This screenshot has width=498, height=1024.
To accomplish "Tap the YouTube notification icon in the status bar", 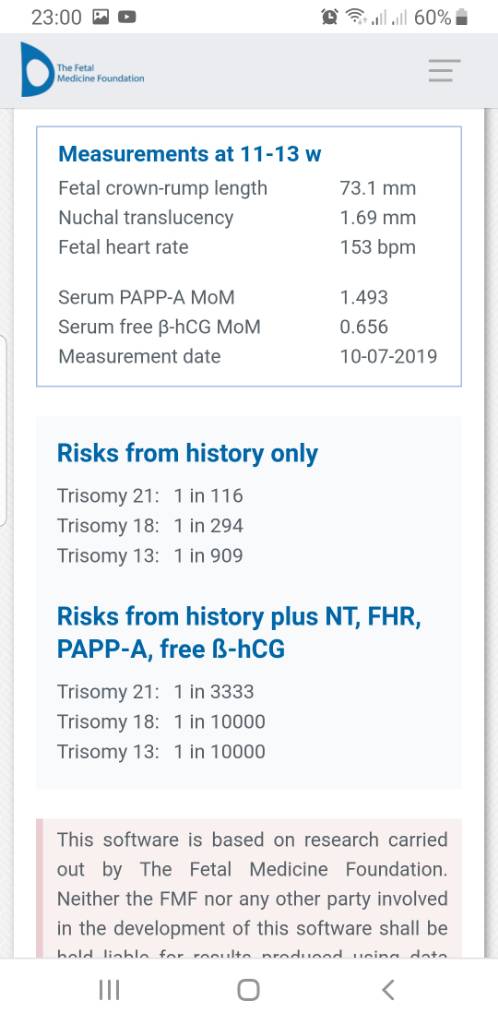I will [127, 18].
